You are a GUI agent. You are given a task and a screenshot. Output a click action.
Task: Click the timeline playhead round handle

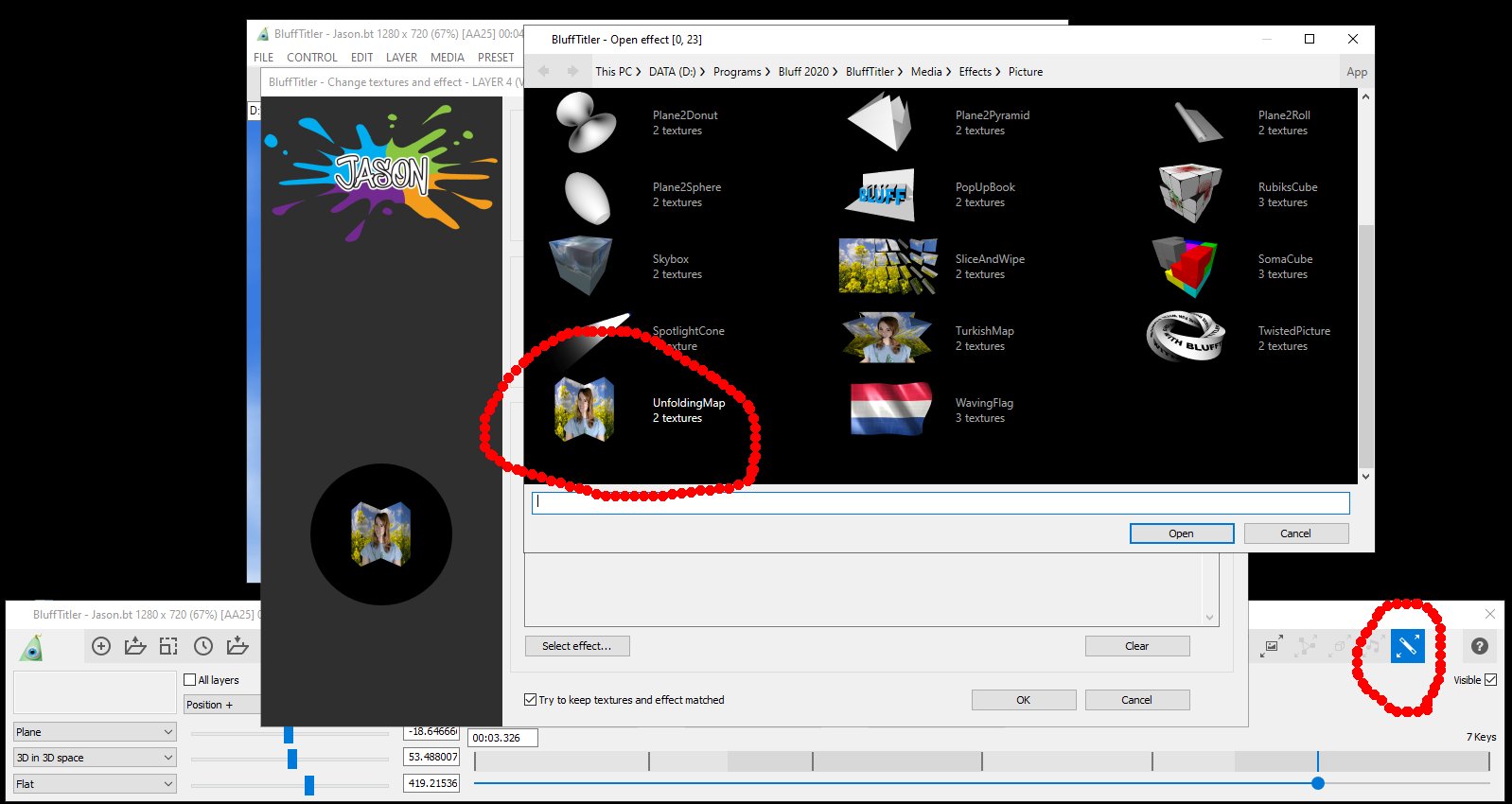[1318, 783]
